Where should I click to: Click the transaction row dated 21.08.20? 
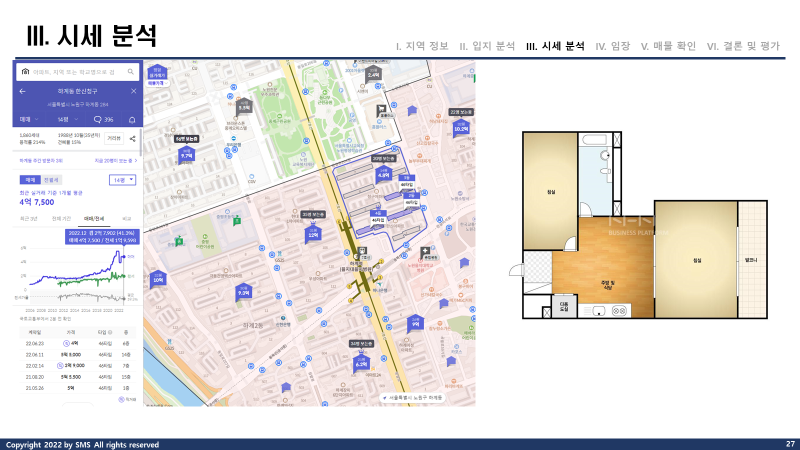pyautogui.click(x=76, y=377)
